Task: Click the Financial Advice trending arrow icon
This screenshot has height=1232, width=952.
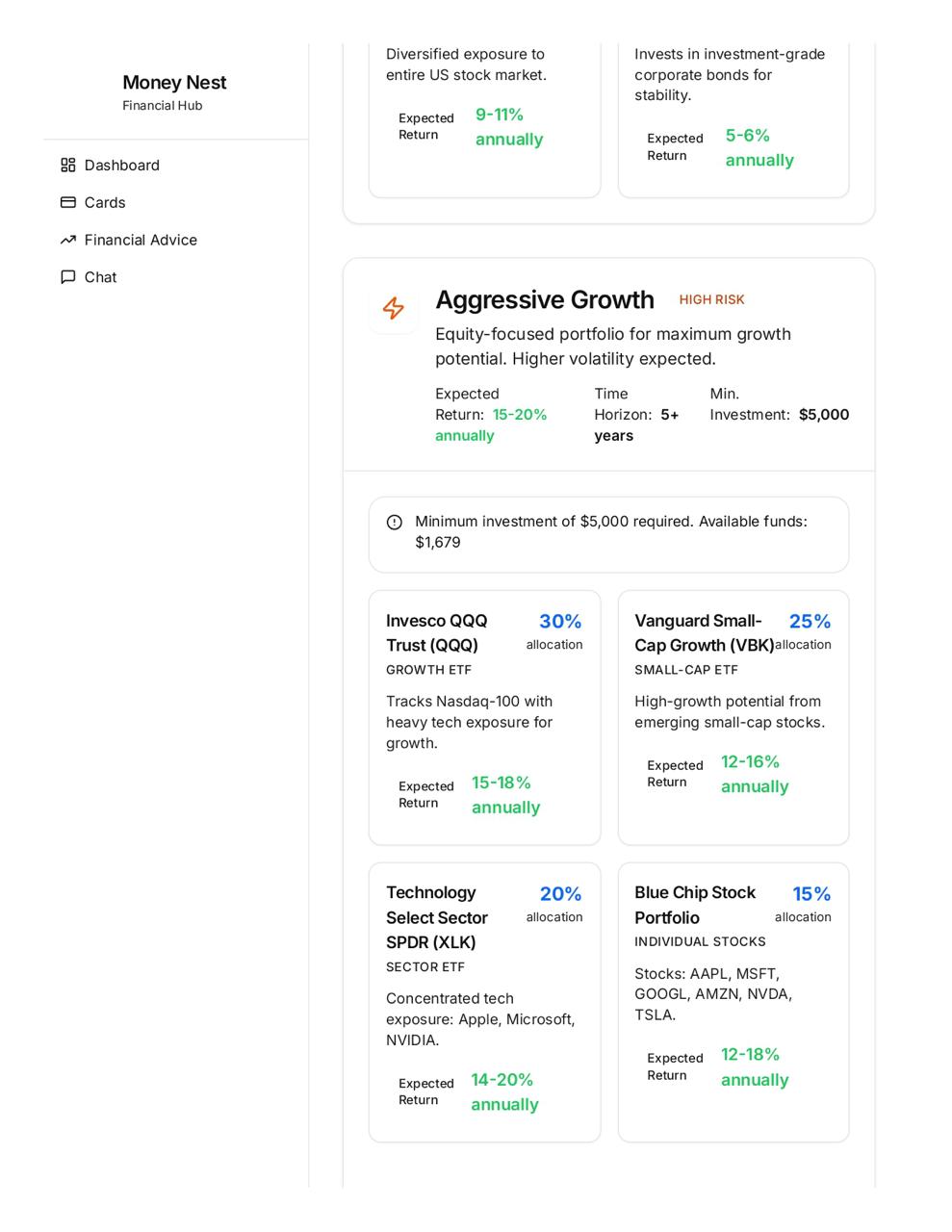Action: [x=67, y=240]
